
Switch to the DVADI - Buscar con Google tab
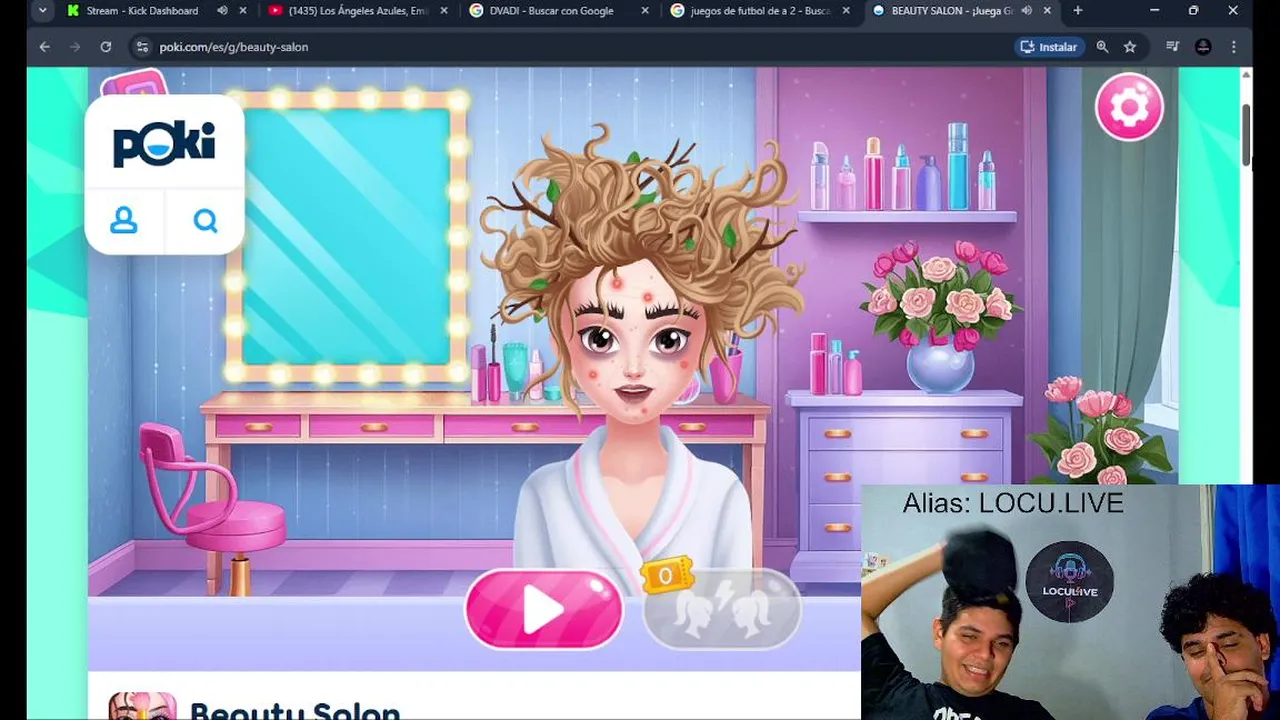(x=560, y=11)
